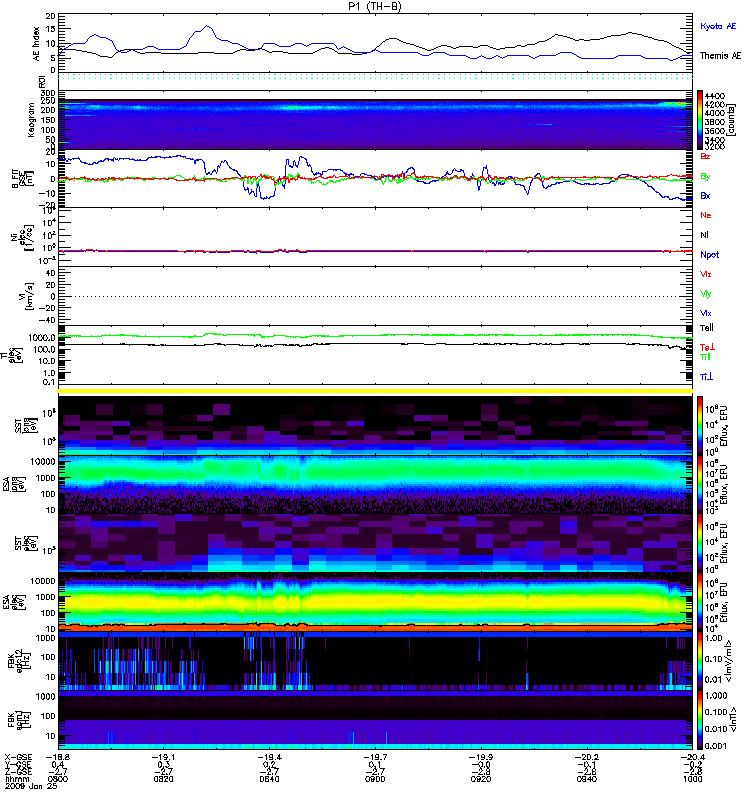Click the '0840' time tick label
This screenshot has height=800, width=750.
[x=269, y=779]
